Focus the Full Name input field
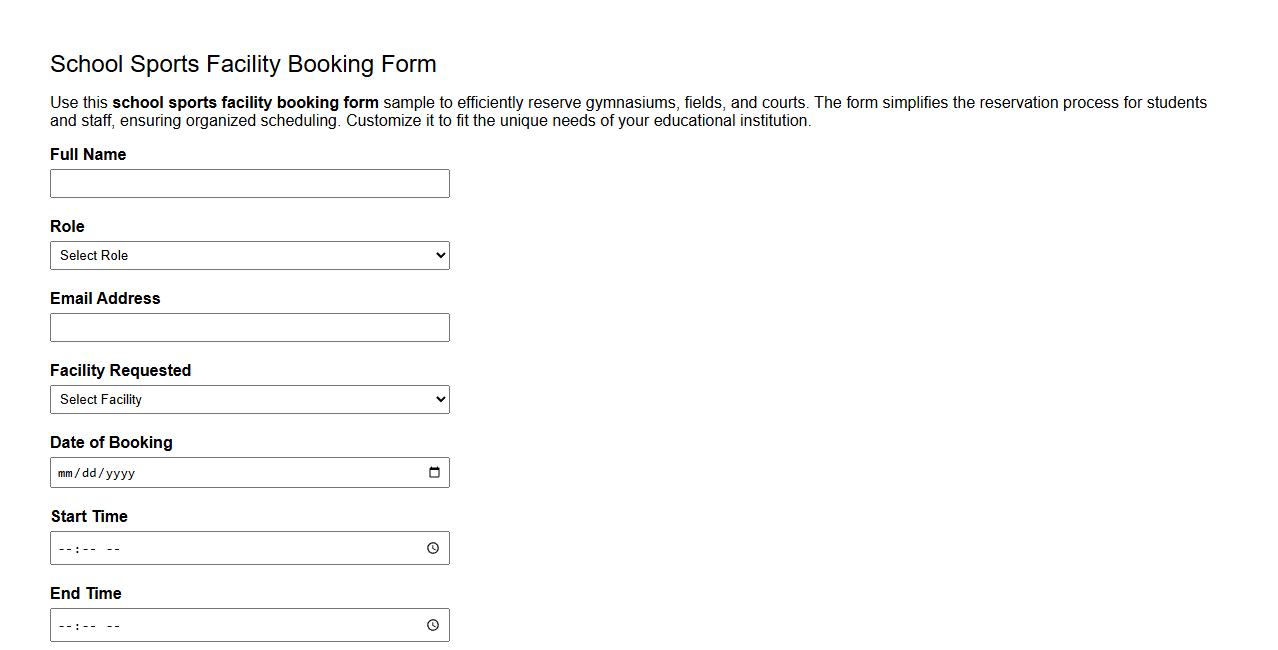The height and width of the screenshot is (650, 1278). (x=250, y=183)
